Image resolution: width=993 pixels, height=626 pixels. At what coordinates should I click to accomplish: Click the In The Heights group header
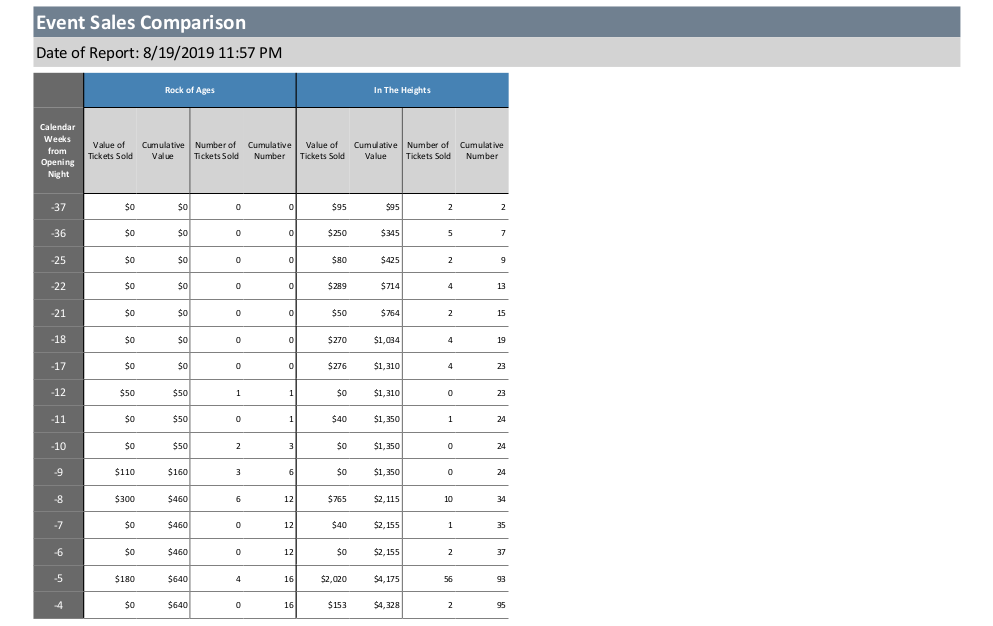pyautogui.click(x=402, y=90)
